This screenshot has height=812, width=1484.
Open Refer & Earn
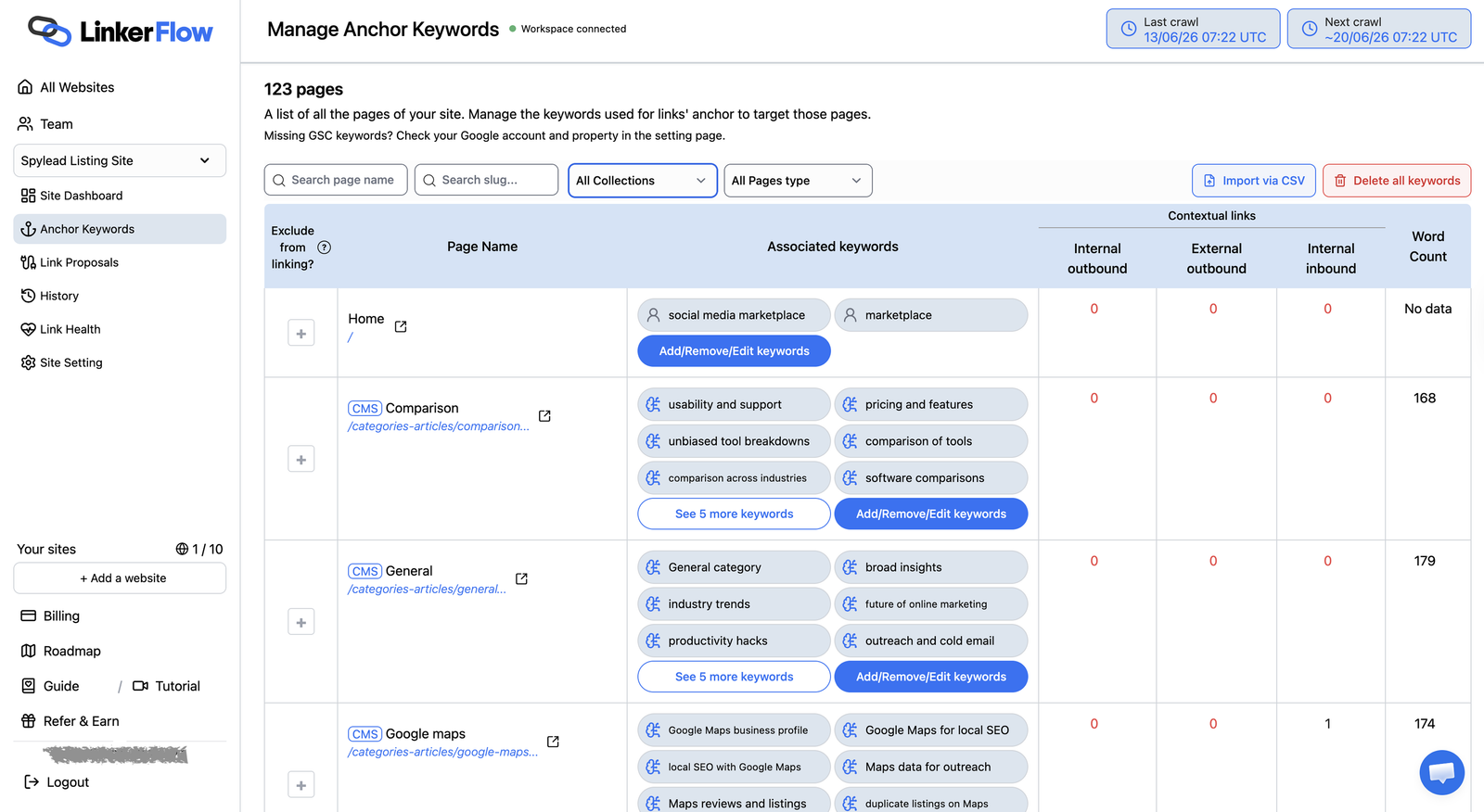point(70,721)
